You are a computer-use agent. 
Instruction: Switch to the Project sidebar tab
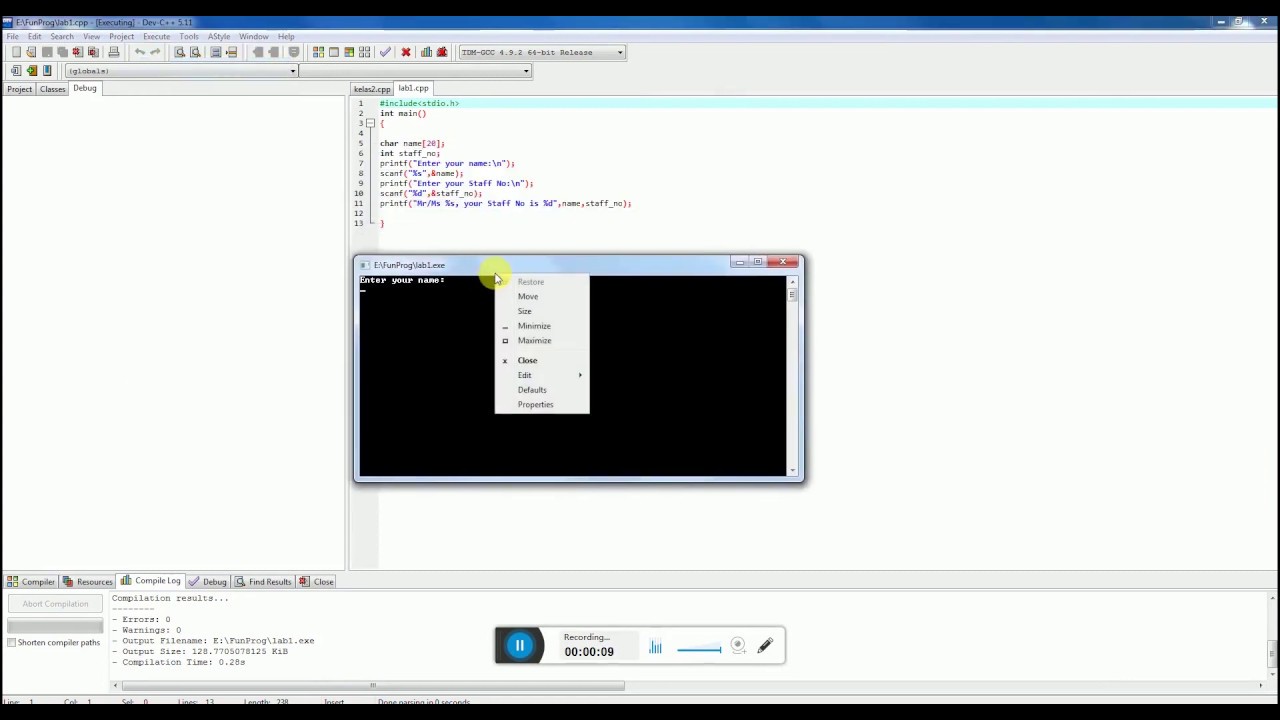pyautogui.click(x=19, y=89)
